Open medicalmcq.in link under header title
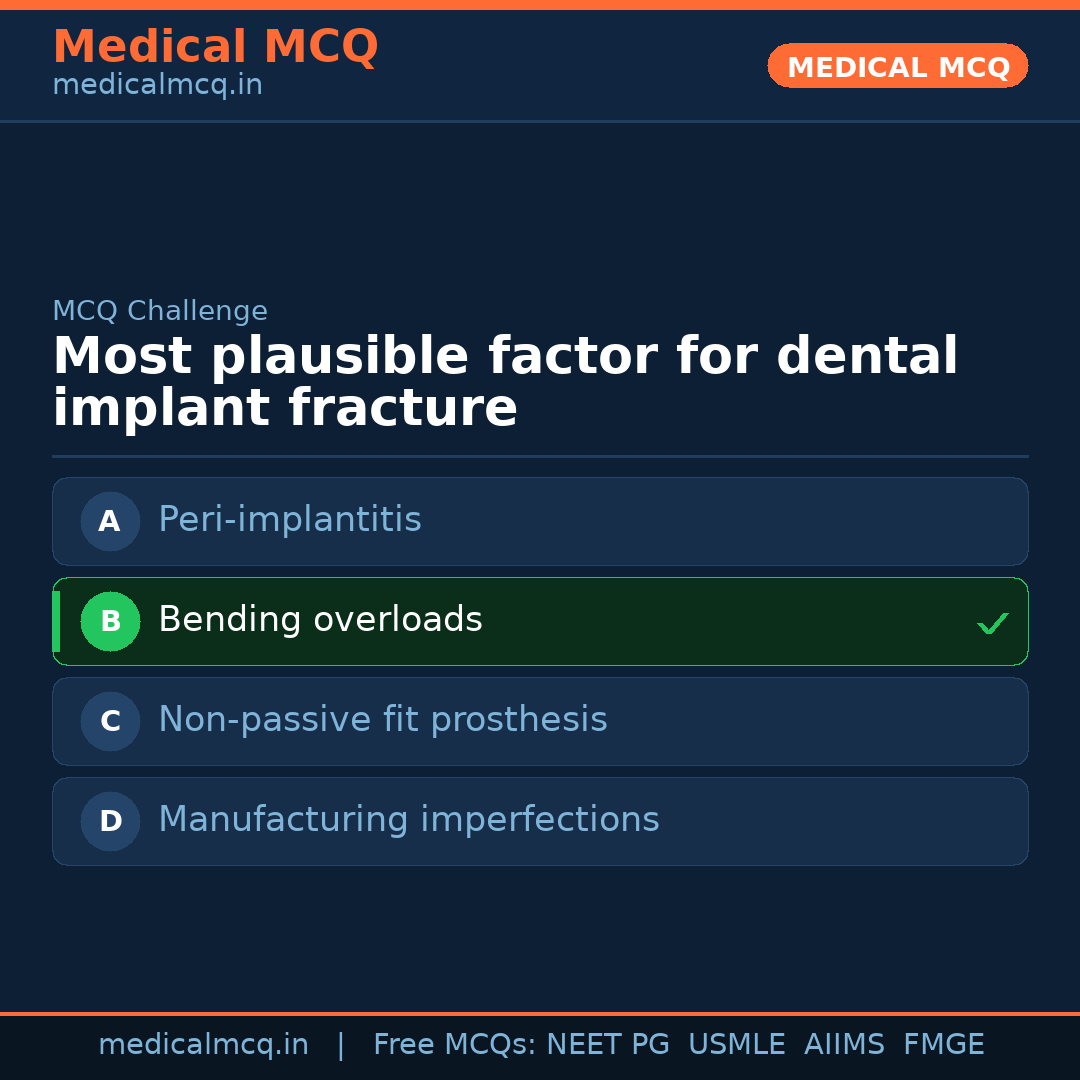The image size is (1080, 1080). (x=157, y=85)
